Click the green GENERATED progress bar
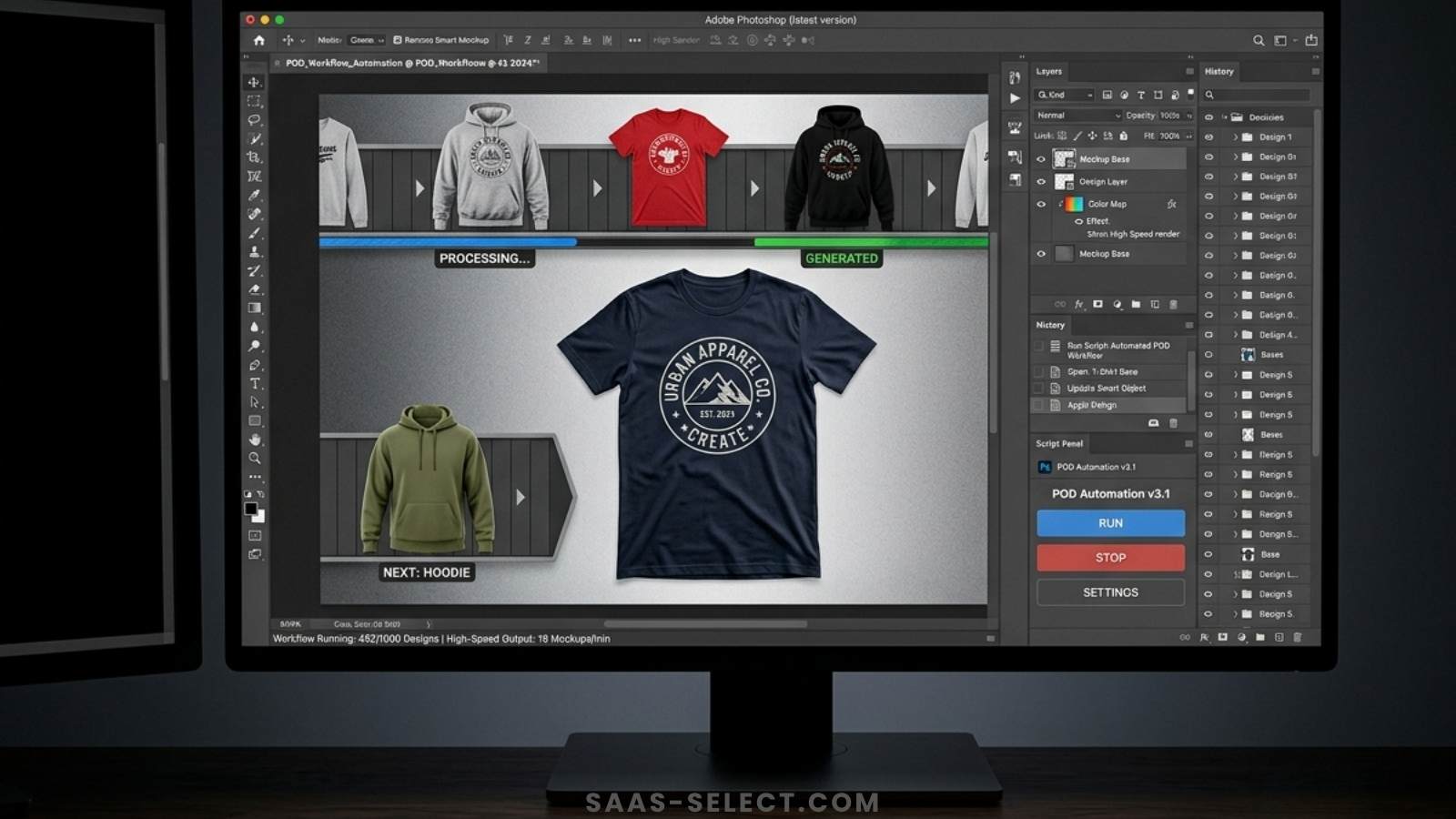The image size is (1456, 819). click(x=871, y=242)
